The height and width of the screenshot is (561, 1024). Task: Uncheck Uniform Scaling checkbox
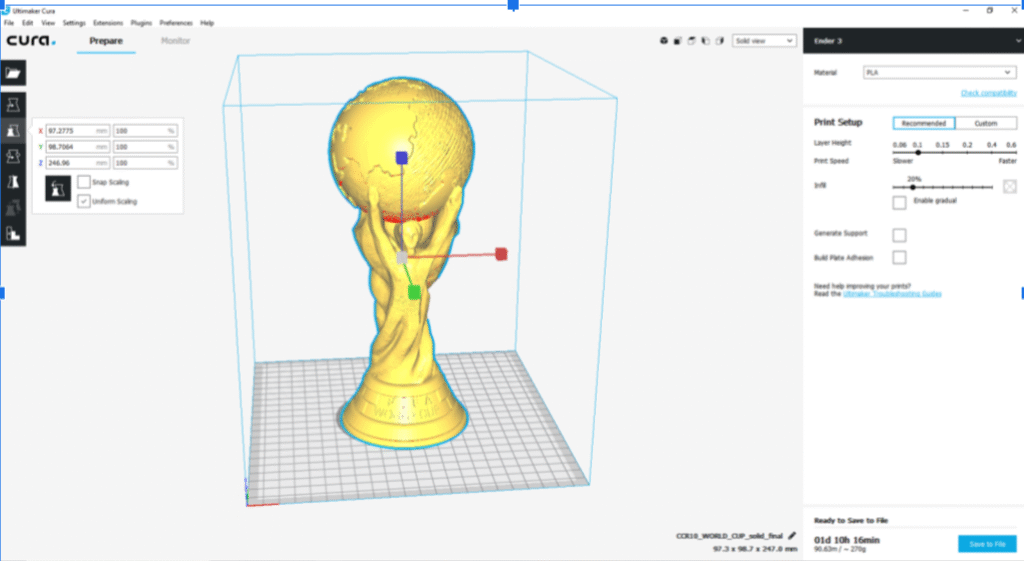pyautogui.click(x=84, y=201)
